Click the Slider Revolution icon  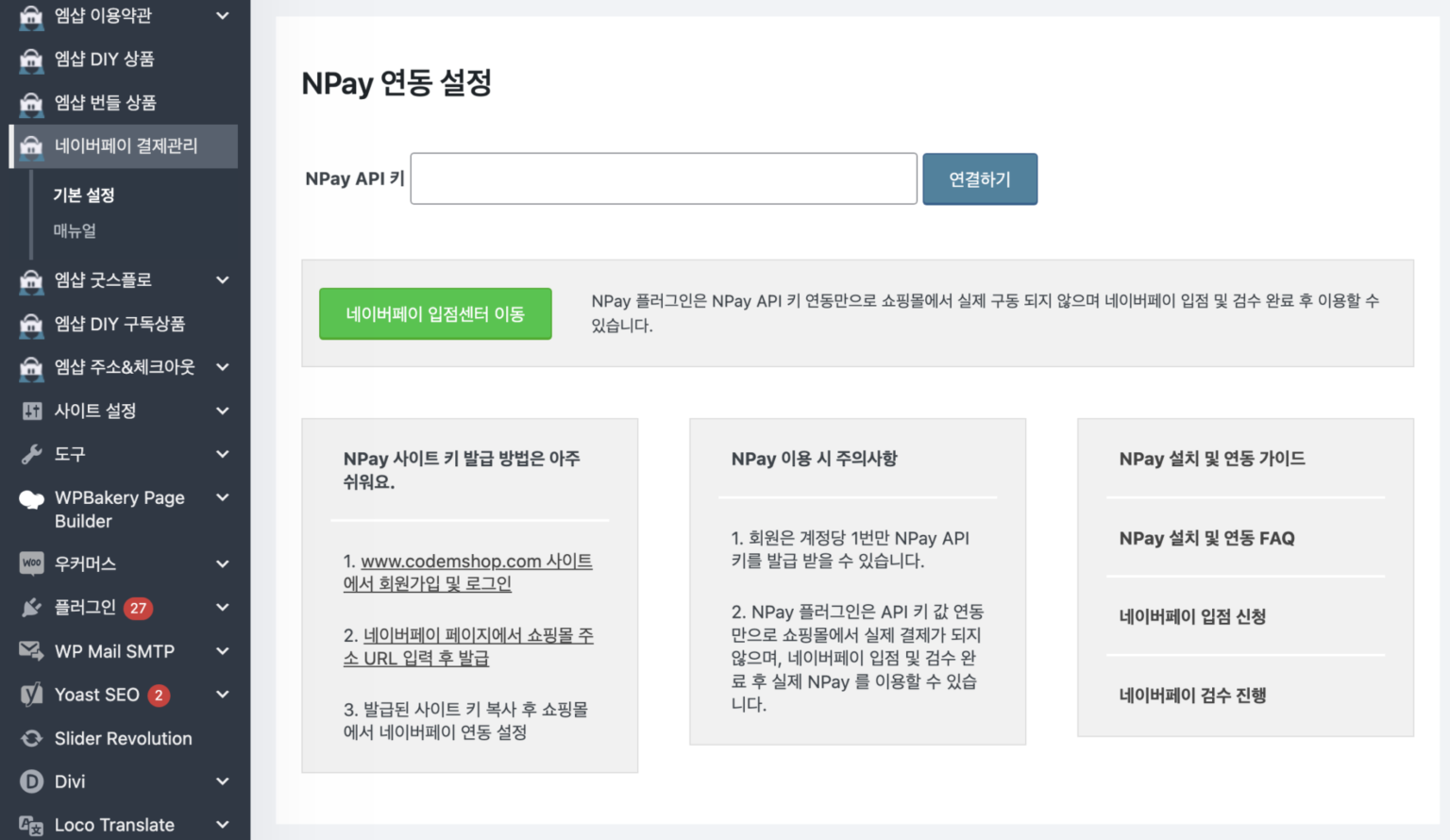click(x=29, y=738)
